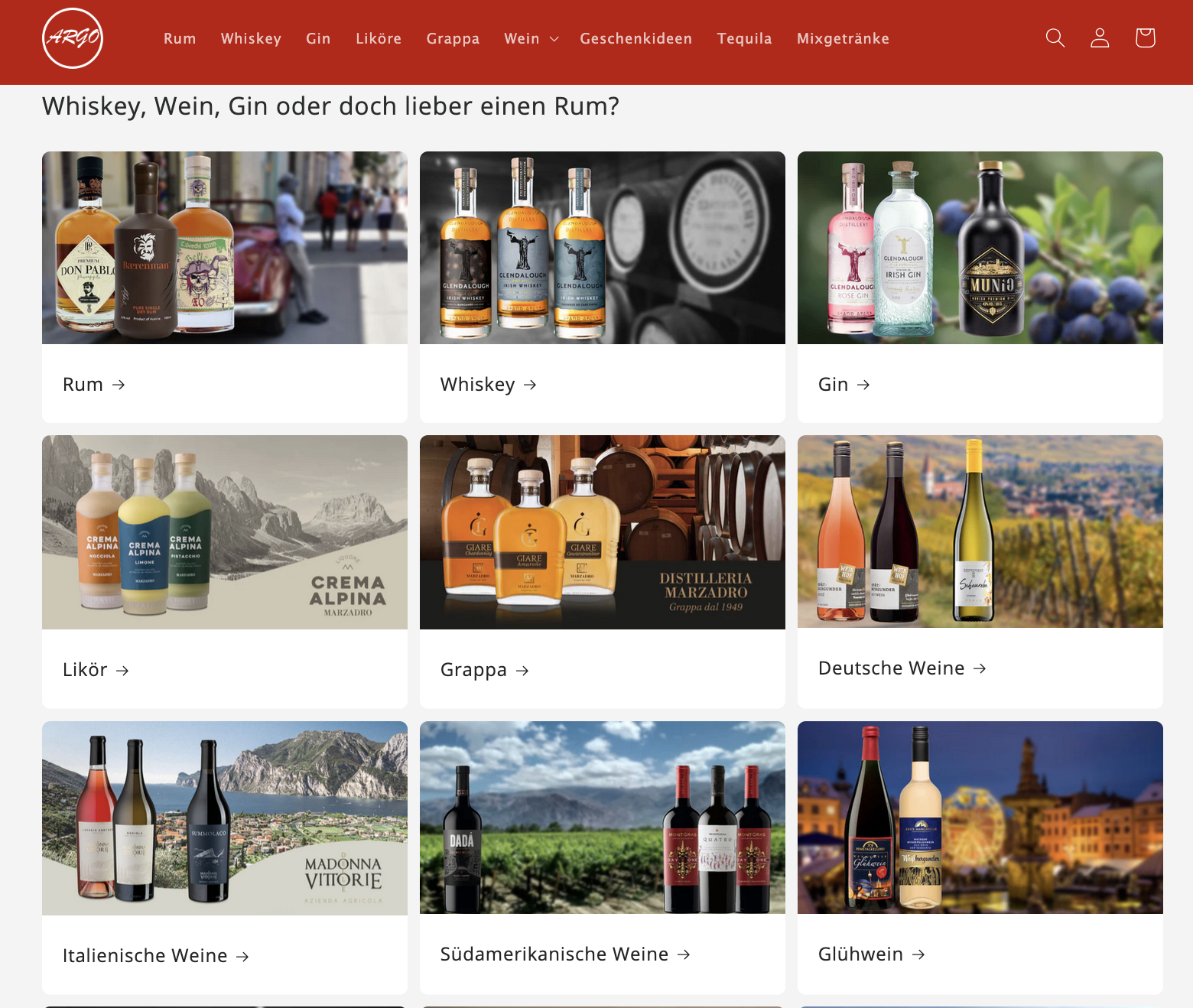Select Tequila in the navigation bar

pyautogui.click(x=744, y=39)
